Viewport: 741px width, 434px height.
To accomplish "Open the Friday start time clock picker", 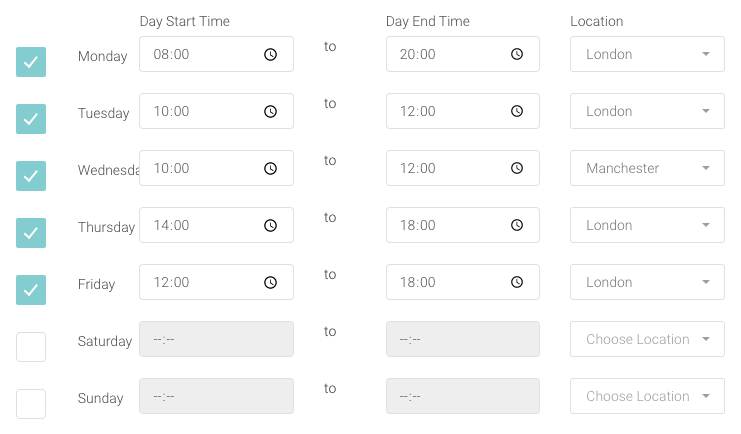I will coord(270,283).
